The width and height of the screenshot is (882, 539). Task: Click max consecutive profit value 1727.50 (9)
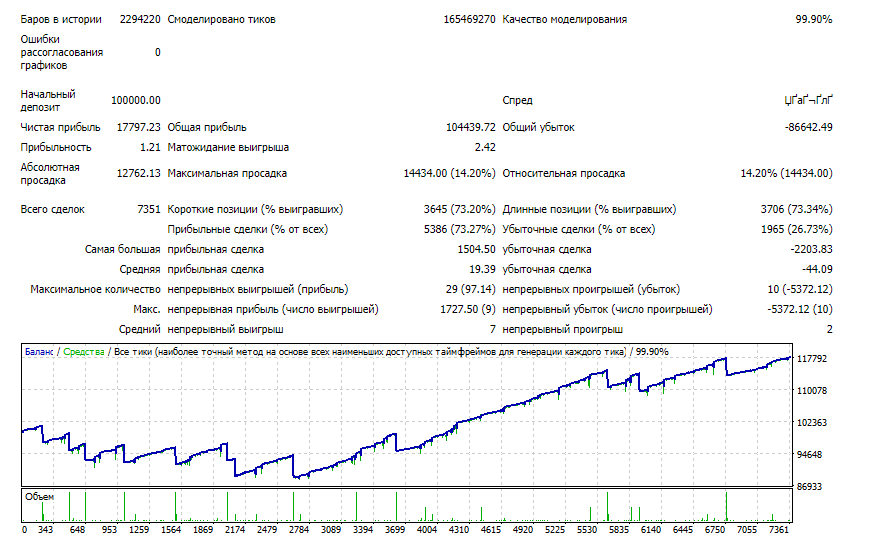tap(468, 309)
